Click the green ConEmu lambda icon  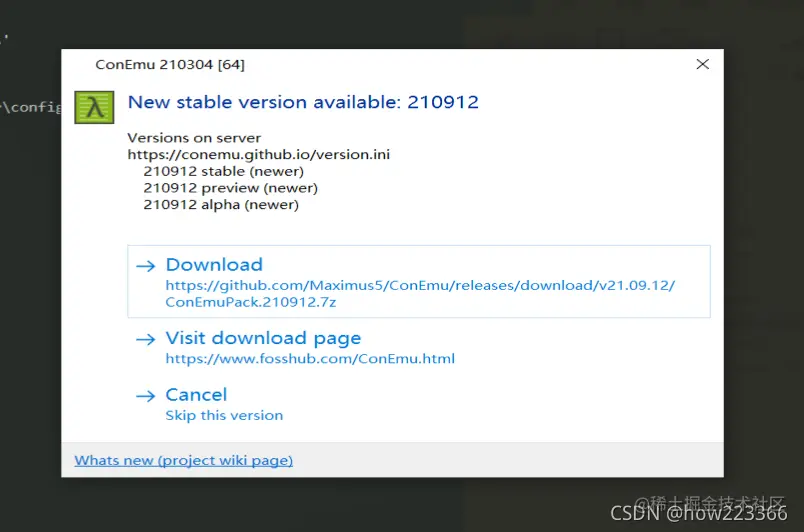tap(94, 107)
